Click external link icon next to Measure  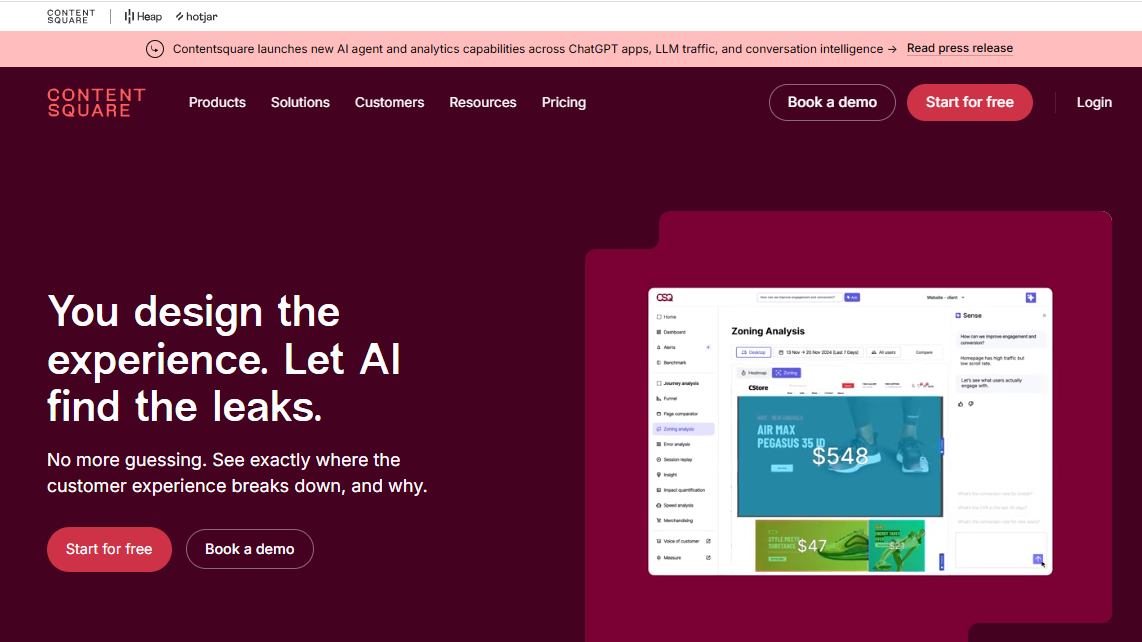click(708, 558)
